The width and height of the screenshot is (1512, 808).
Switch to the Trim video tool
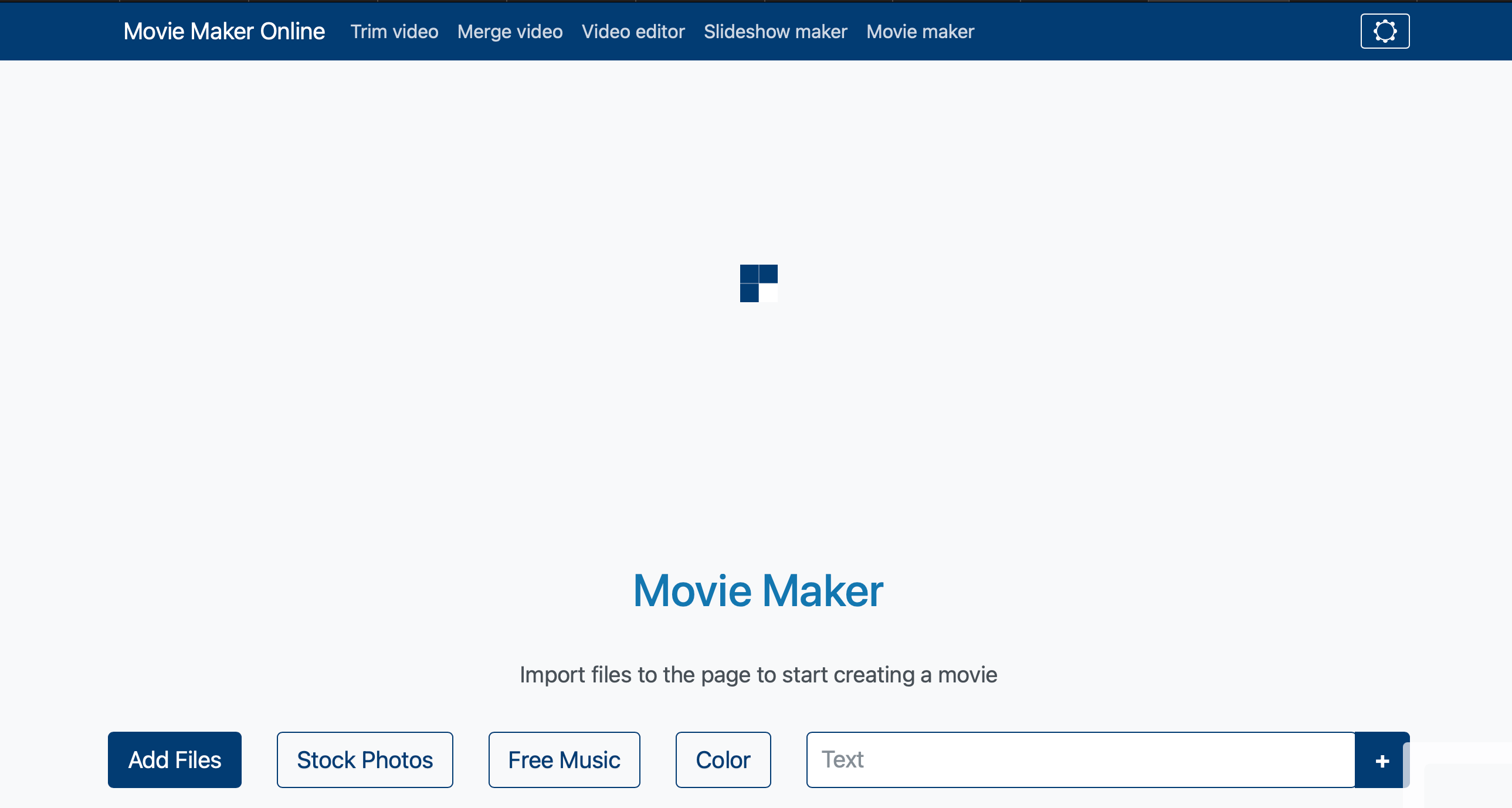coord(394,32)
